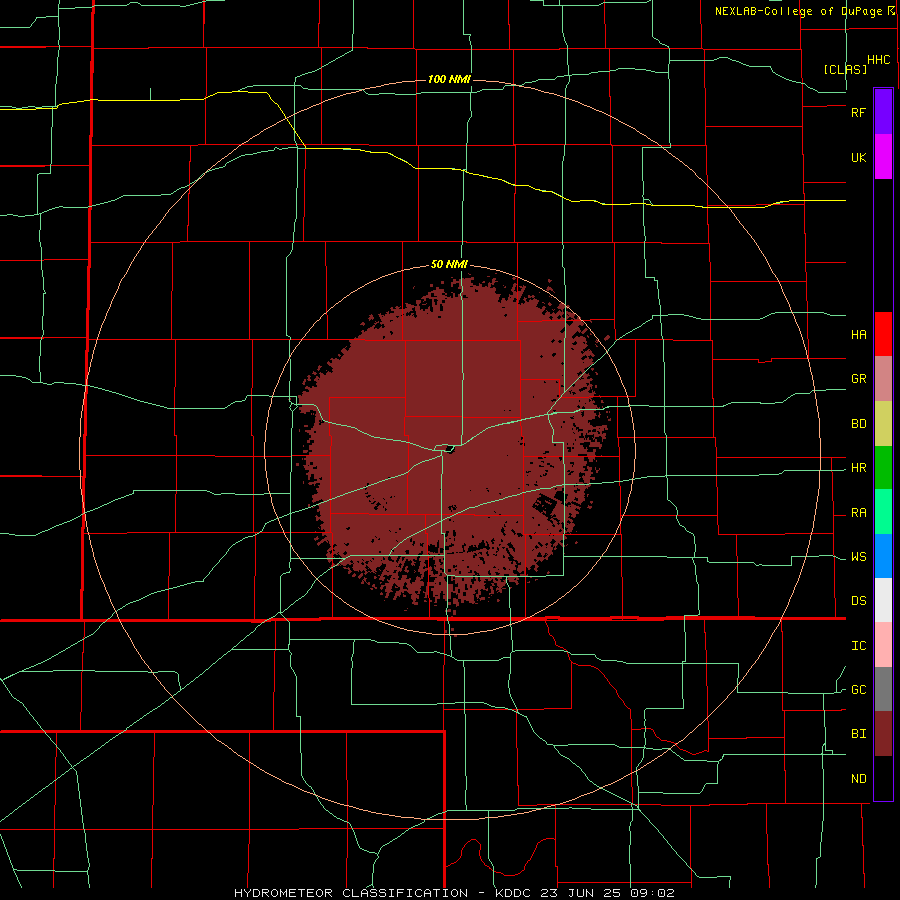Click the "BI" legend label
The width and height of the screenshot is (900, 900).
pos(859,734)
